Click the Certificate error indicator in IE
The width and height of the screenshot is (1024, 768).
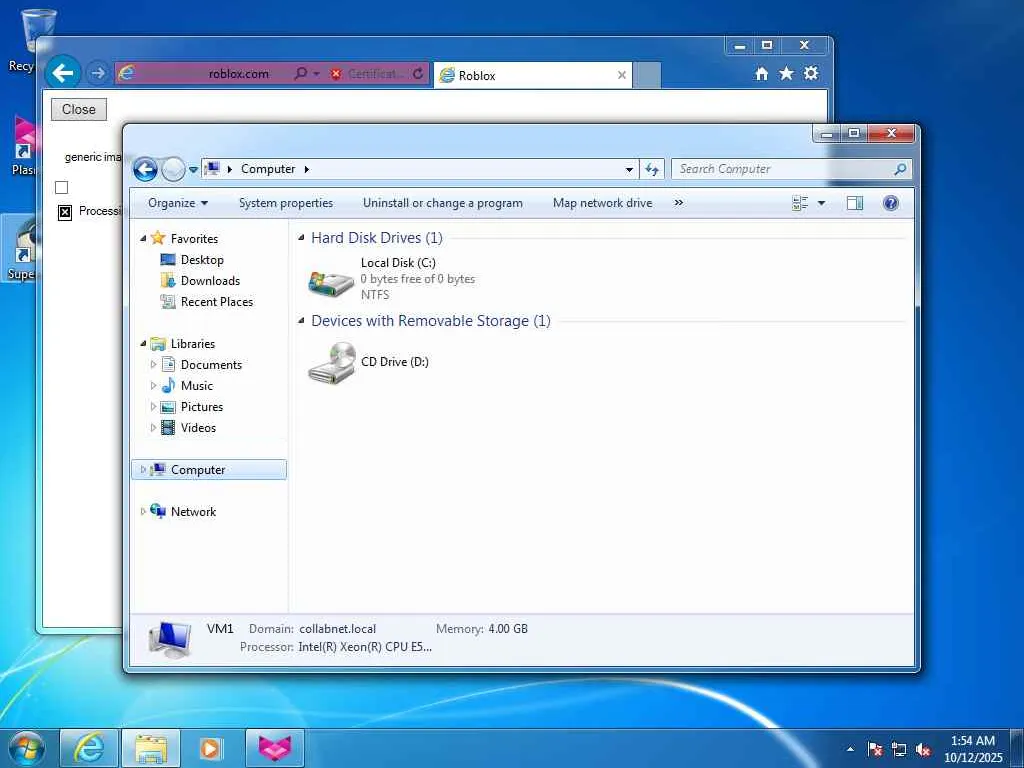[367, 74]
